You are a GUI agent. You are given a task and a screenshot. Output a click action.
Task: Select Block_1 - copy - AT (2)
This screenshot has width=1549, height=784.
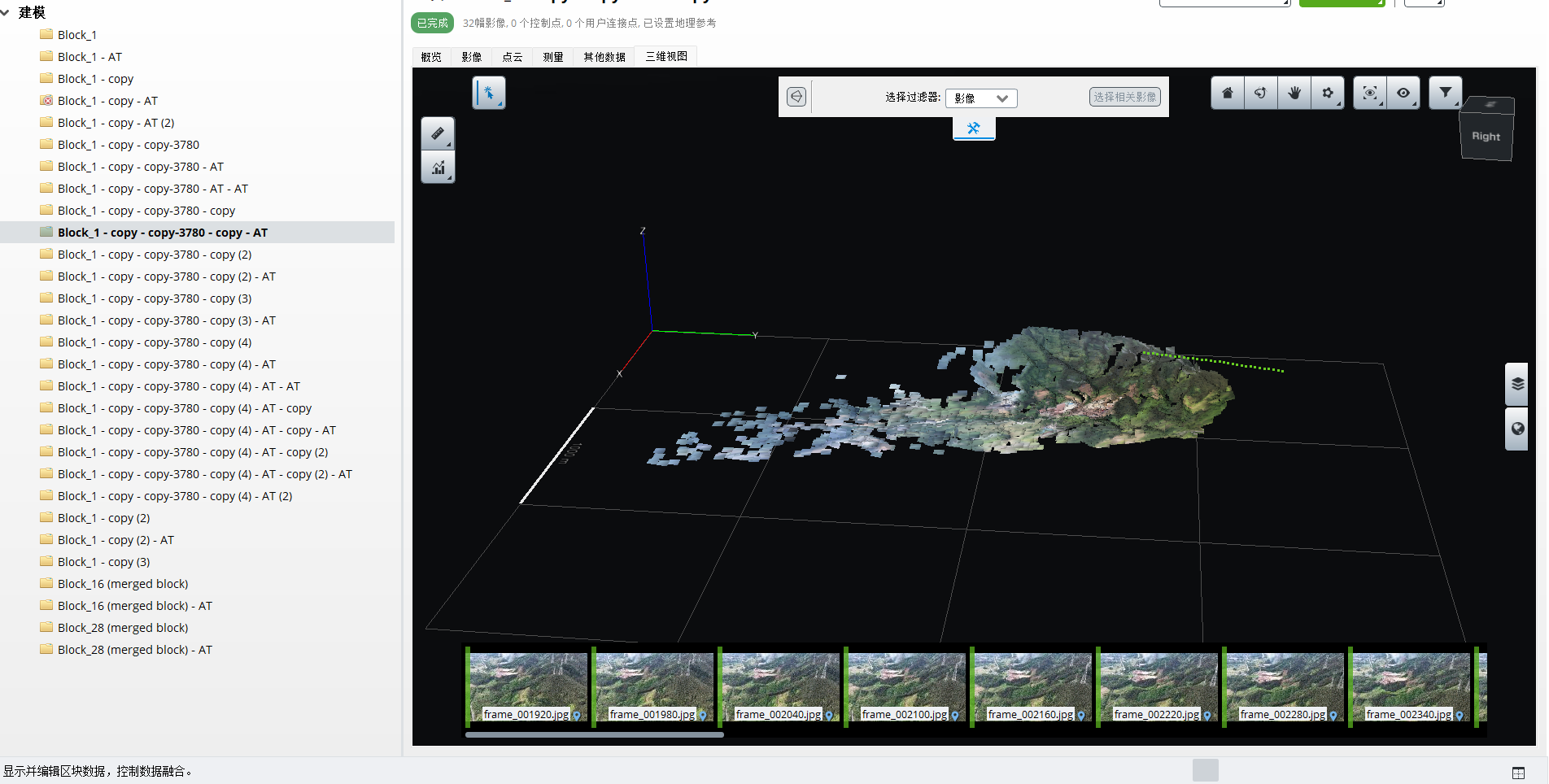click(x=116, y=123)
